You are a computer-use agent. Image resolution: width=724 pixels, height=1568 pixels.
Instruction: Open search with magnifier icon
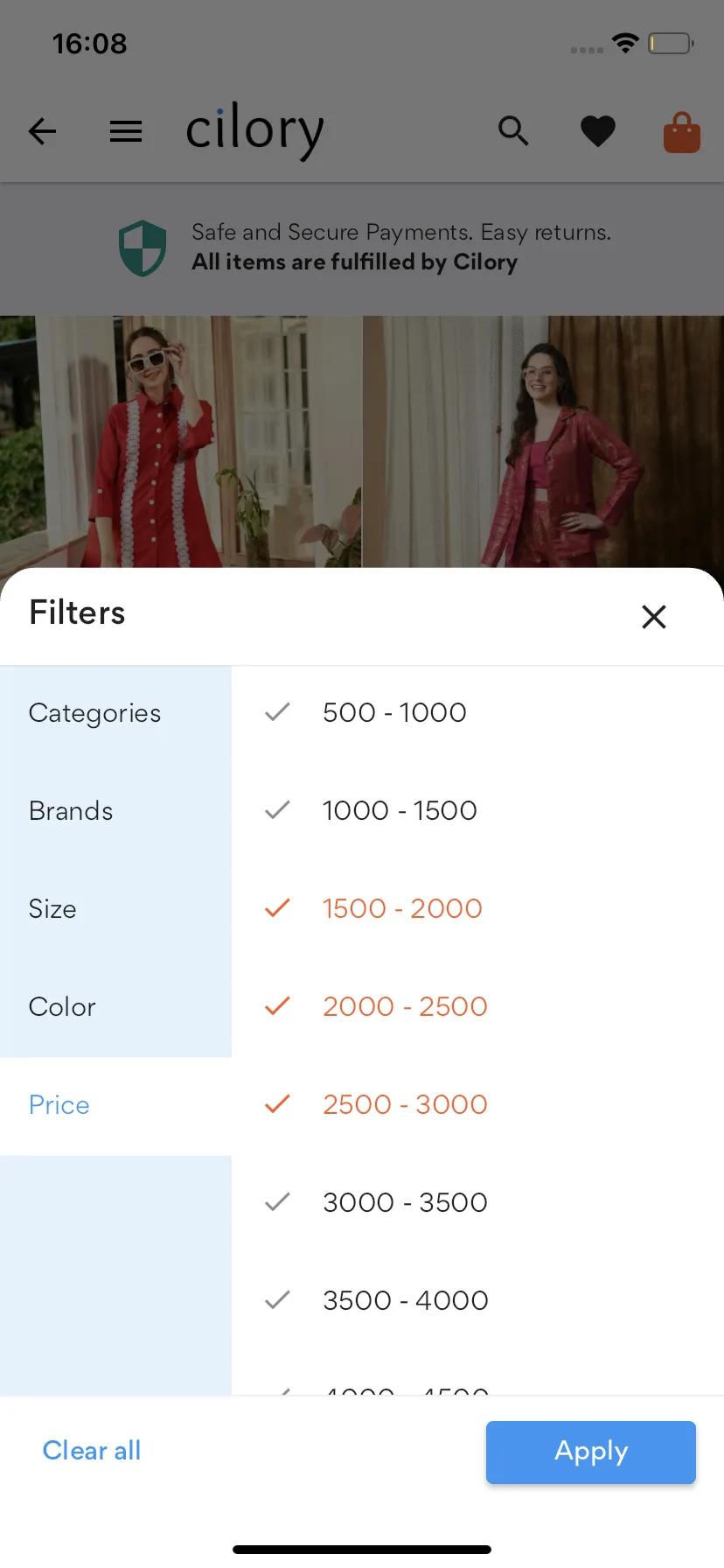pos(513,131)
